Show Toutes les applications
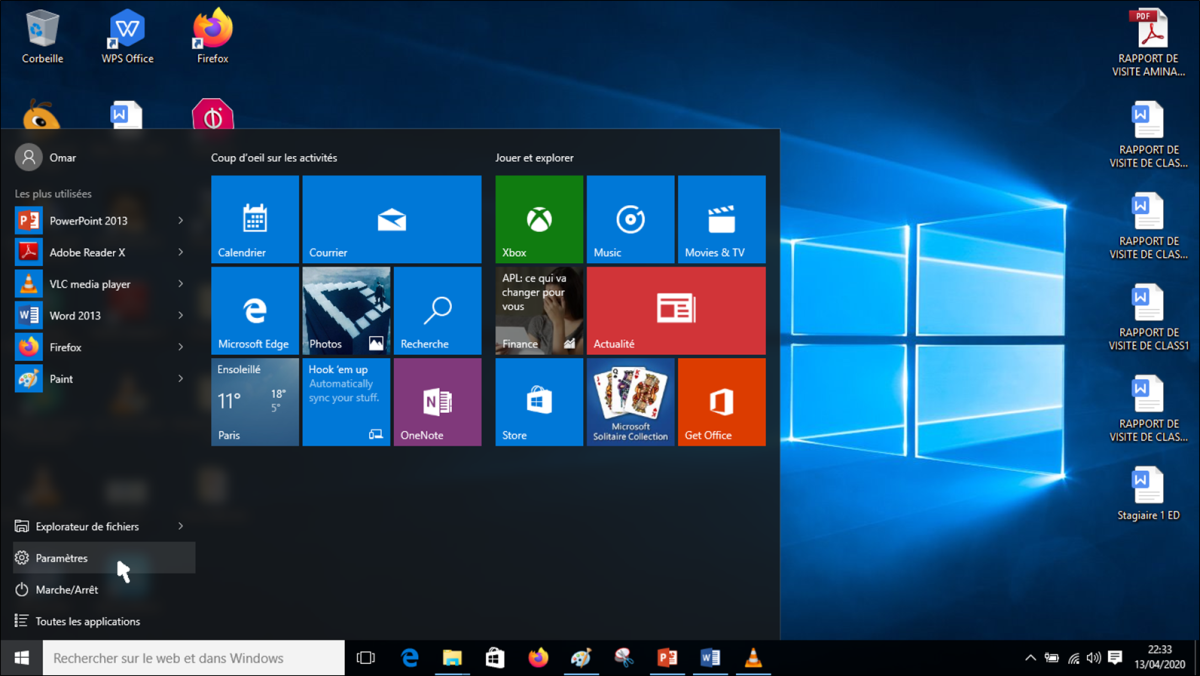Viewport: 1200px width, 676px height. [103, 621]
